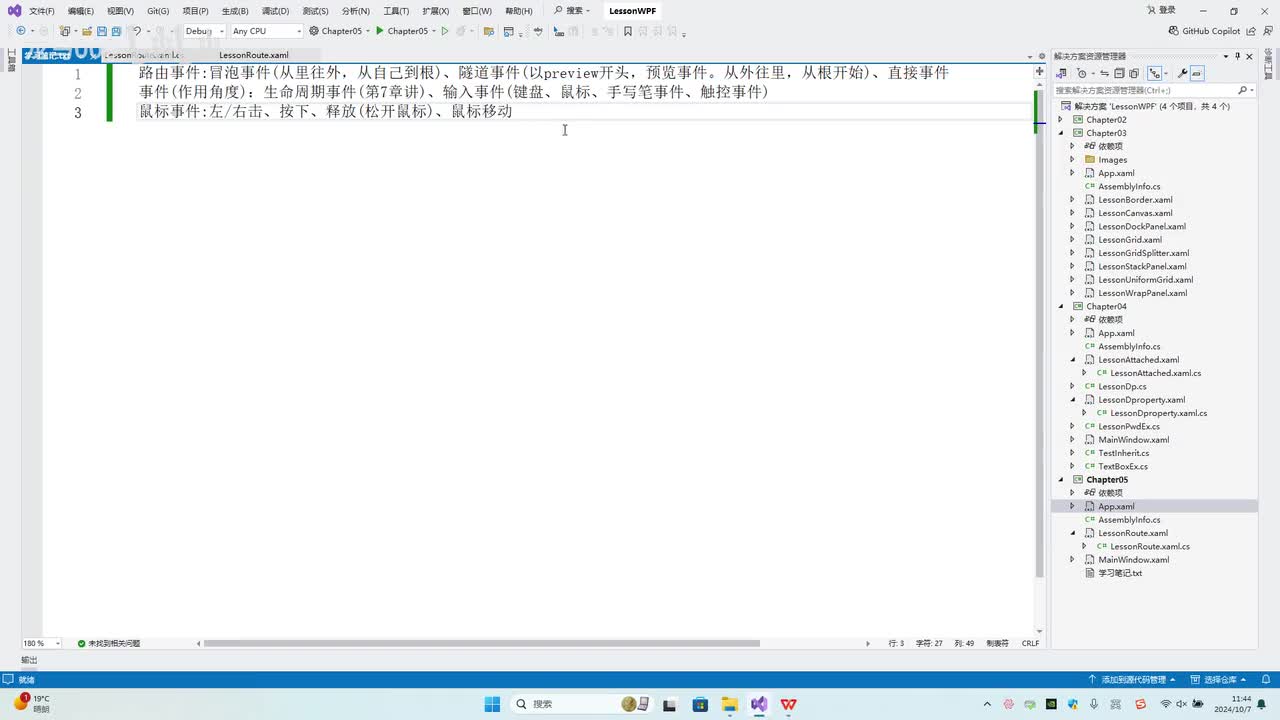Click Collapse All icon in Solution Explorer
Image resolution: width=1280 pixels, height=720 pixels.
tap(1119, 73)
